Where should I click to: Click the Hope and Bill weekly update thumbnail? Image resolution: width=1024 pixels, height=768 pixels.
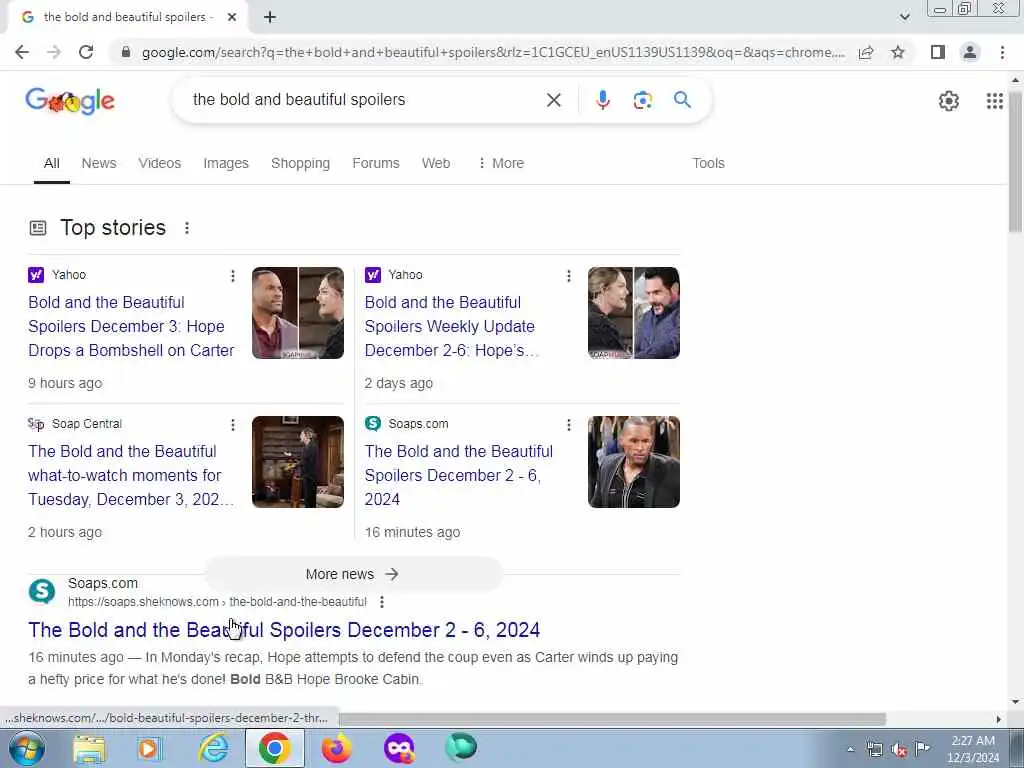(x=633, y=313)
